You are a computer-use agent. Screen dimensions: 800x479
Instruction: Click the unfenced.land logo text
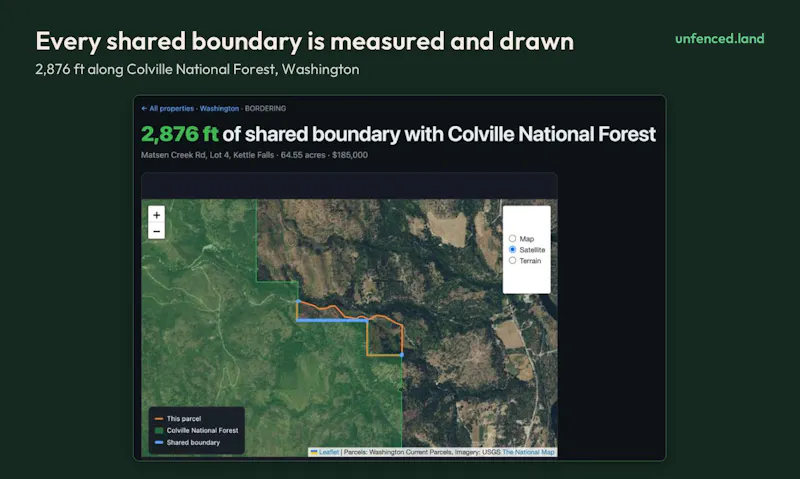pos(719,39)
